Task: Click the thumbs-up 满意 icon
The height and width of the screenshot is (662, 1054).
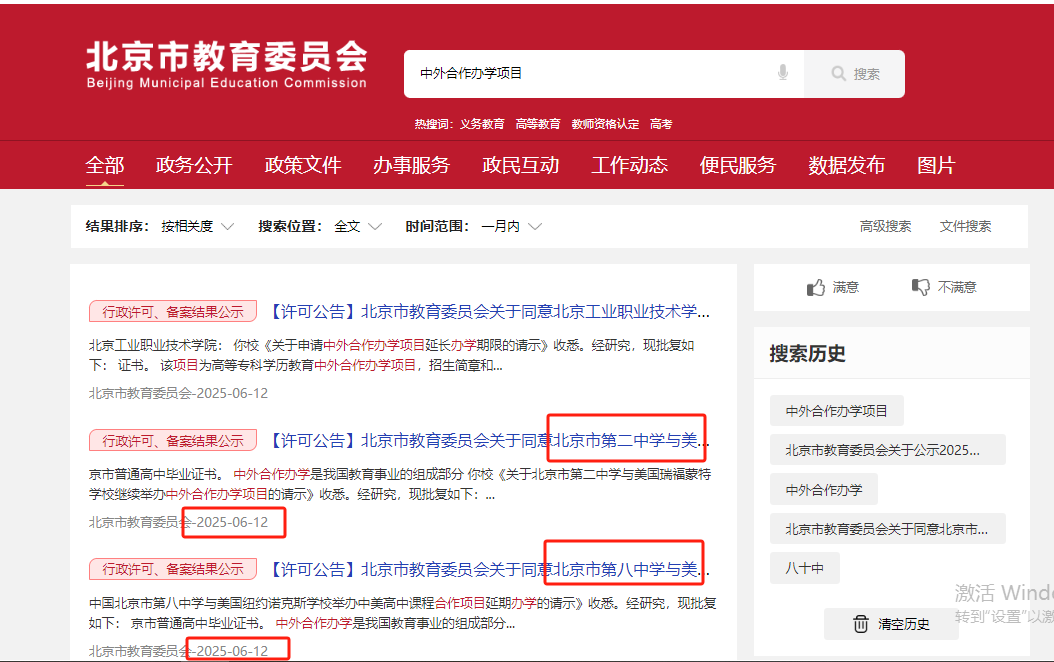Action: click(x=815, y=288)
